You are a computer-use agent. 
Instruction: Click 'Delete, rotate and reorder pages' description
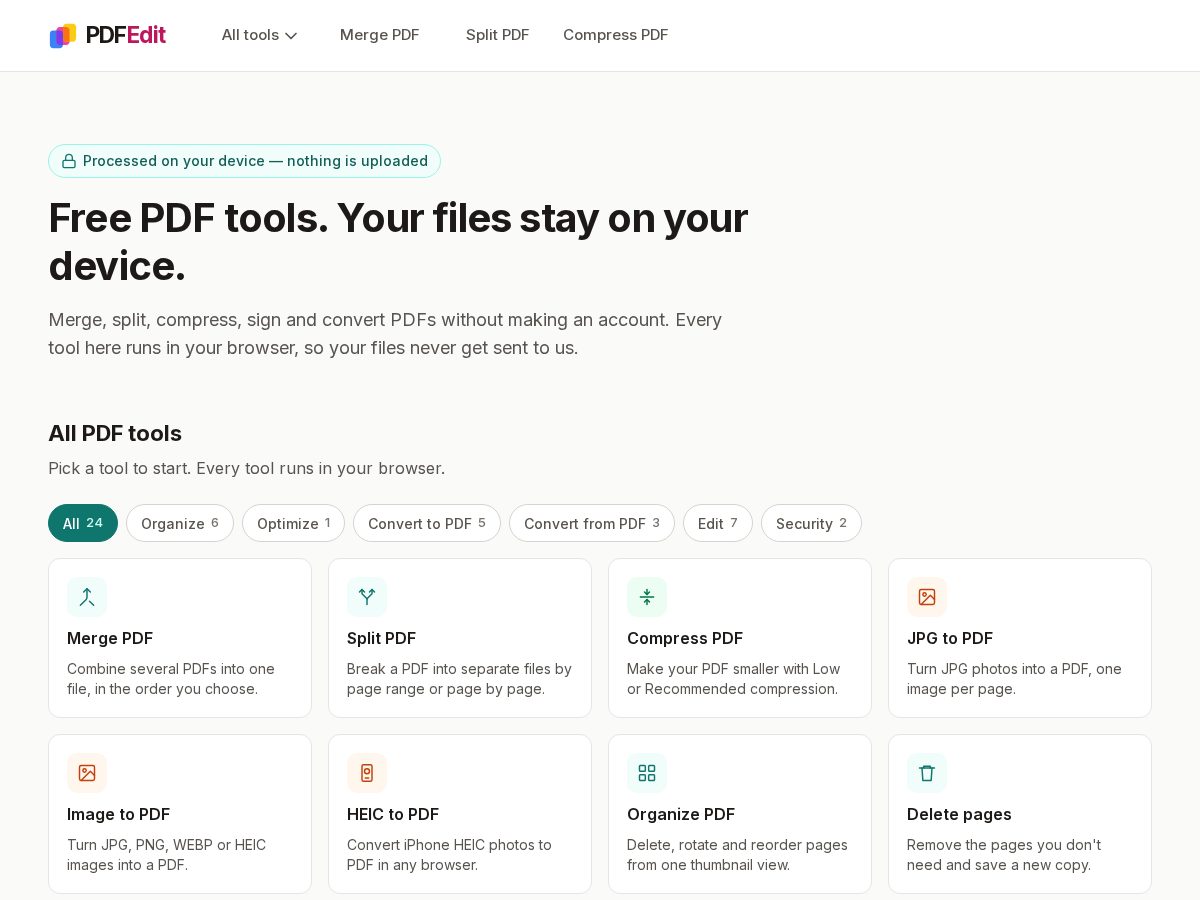[737, 855]
